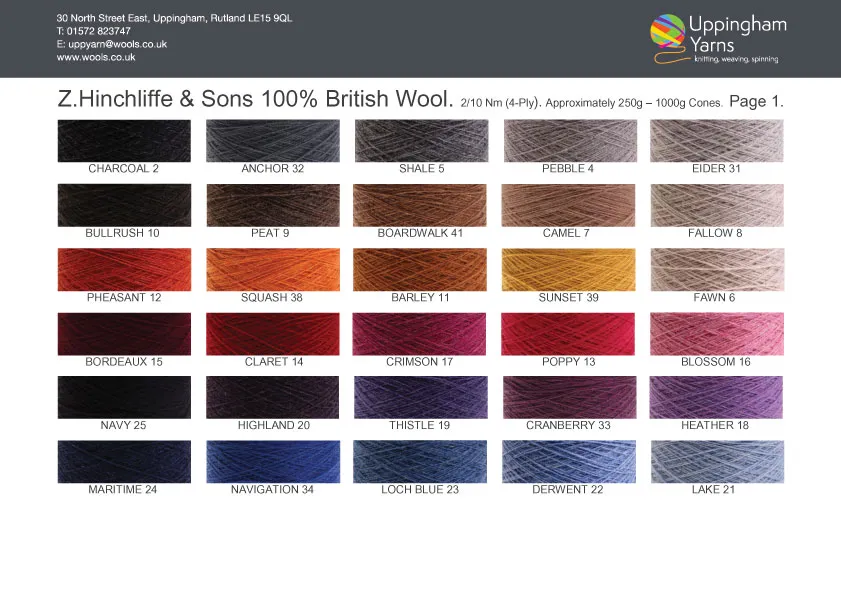The image size is (841, 595).
Task: Select the Lake 21 yarn swatch
Action: [x=716, y=461]
